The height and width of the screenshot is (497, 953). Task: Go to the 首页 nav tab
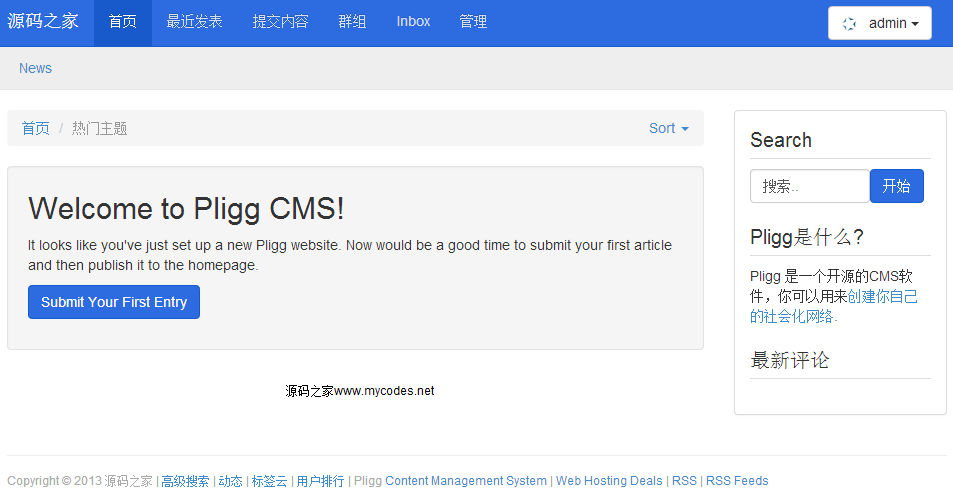(123, 22)
